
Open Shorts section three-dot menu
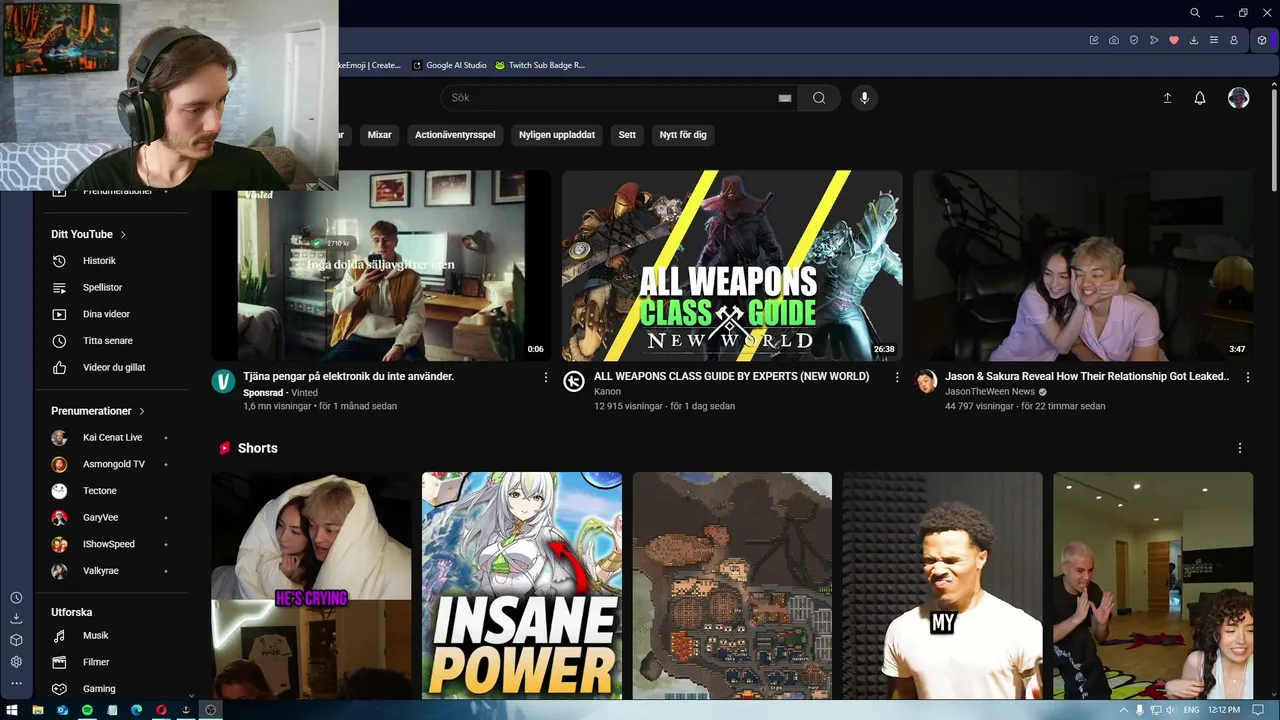1240,448
